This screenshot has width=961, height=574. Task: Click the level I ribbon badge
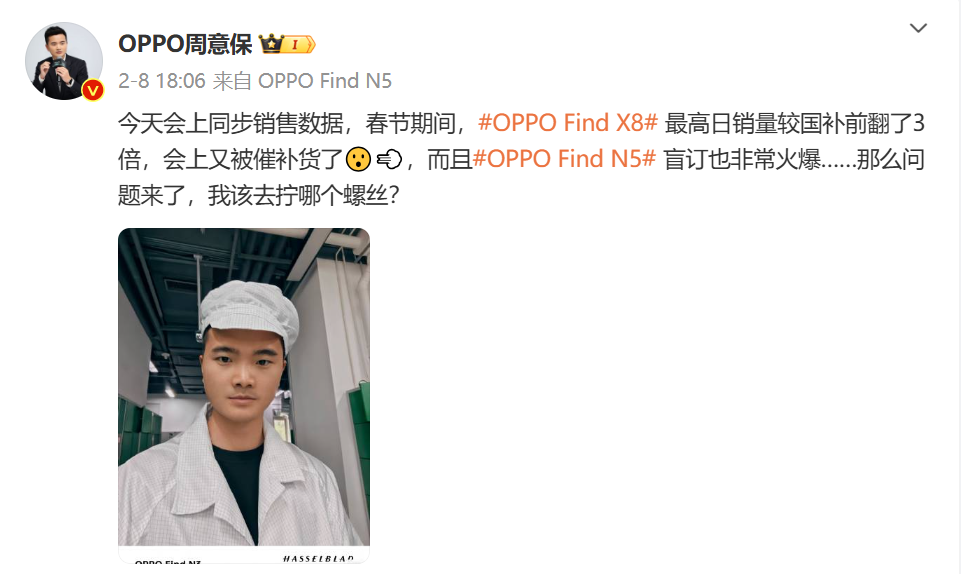pyautogui.click(x=299, y=44)
